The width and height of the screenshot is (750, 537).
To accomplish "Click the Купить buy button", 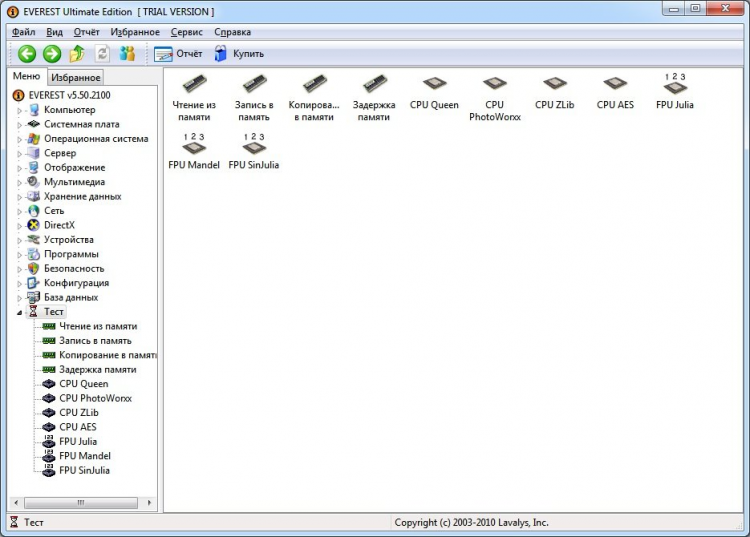I will tap(239, 54).
